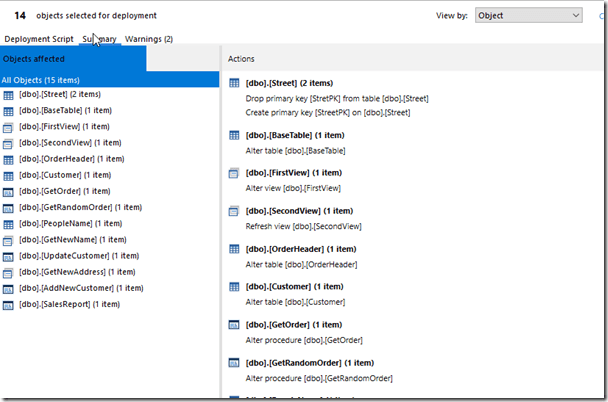The height and width of the screenshot is (402, 608).
Task: Open the Summary tab
Action: (x=99, y=39)
